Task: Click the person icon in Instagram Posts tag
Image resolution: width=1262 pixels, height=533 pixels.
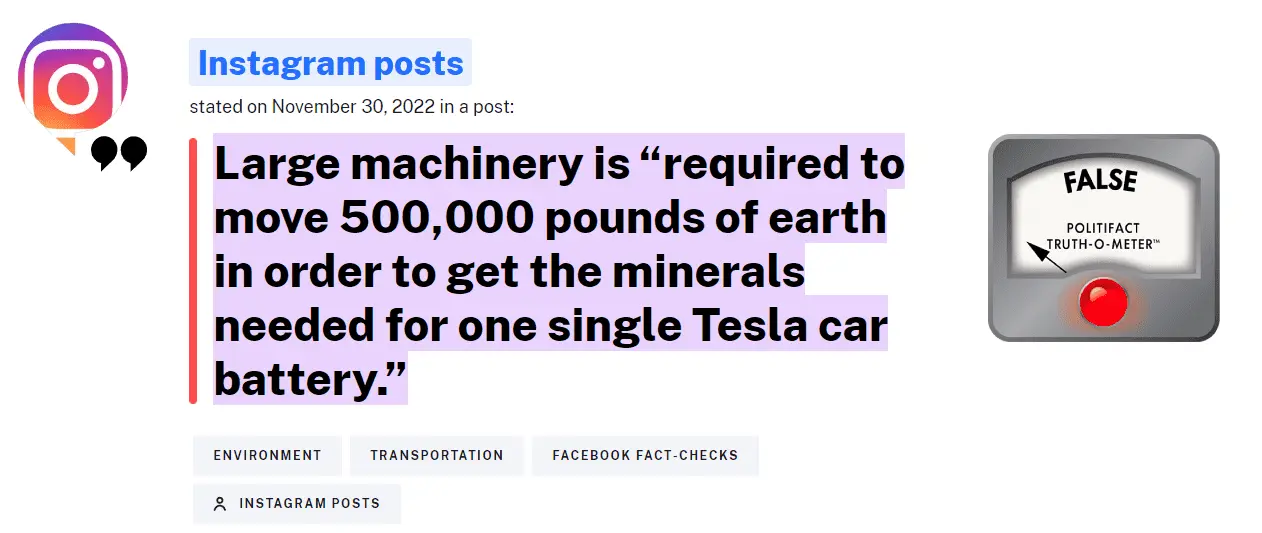Action: [220, 504]
